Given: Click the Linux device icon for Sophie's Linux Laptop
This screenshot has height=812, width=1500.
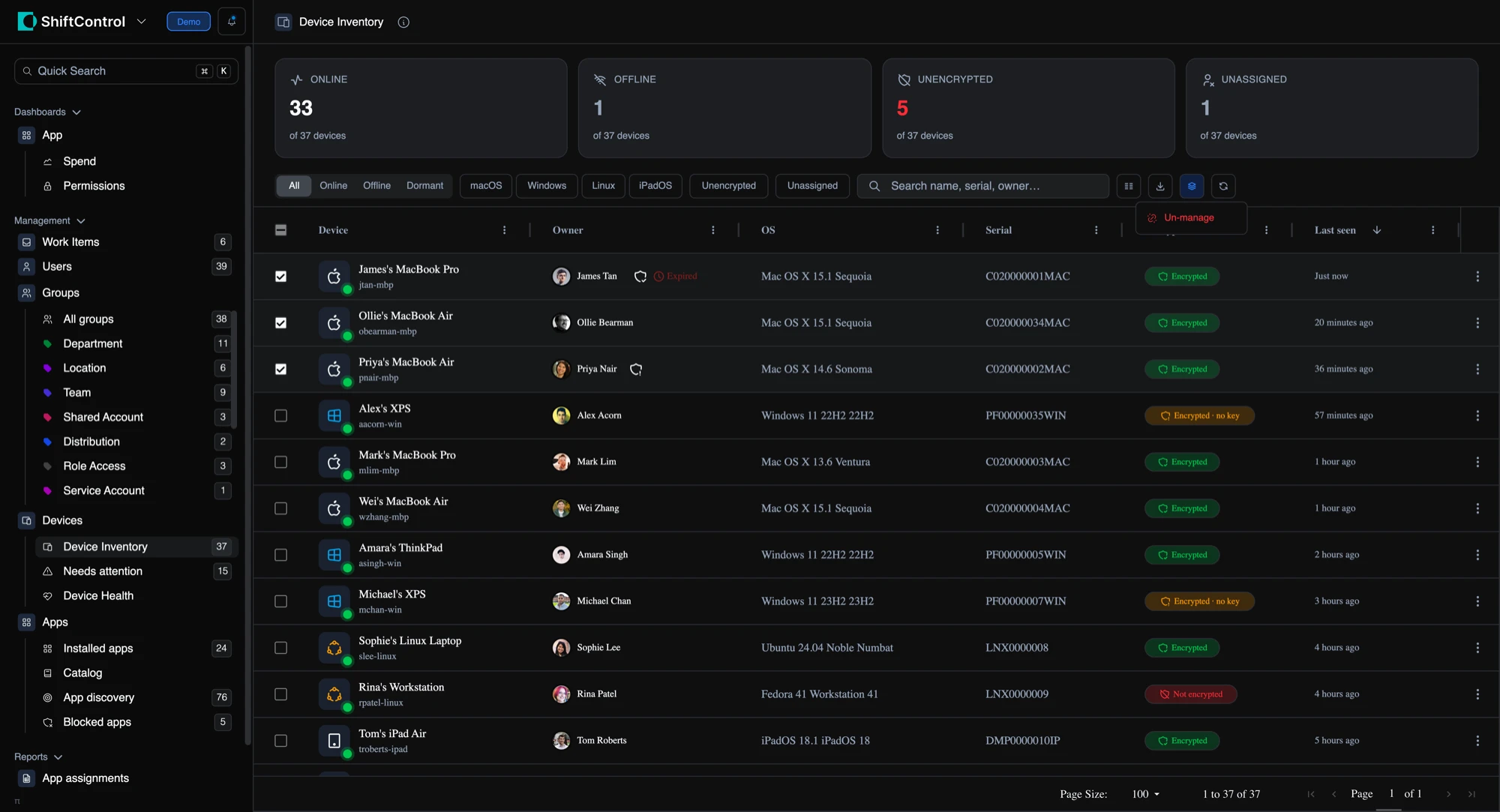Looking at the screenshot, I should pyautogui.click(x=334, y=648).
